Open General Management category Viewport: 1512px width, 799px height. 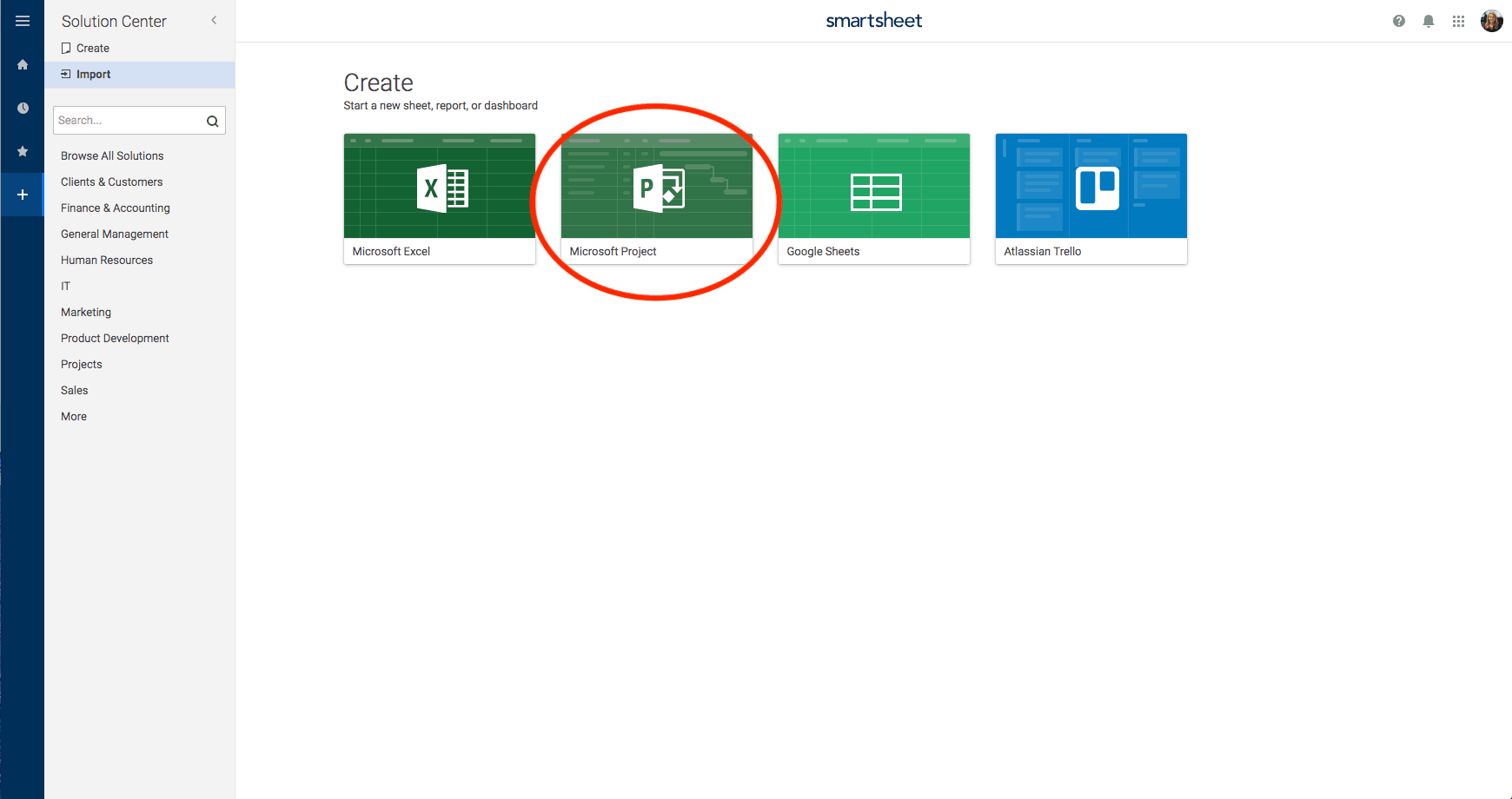[115, 234]
